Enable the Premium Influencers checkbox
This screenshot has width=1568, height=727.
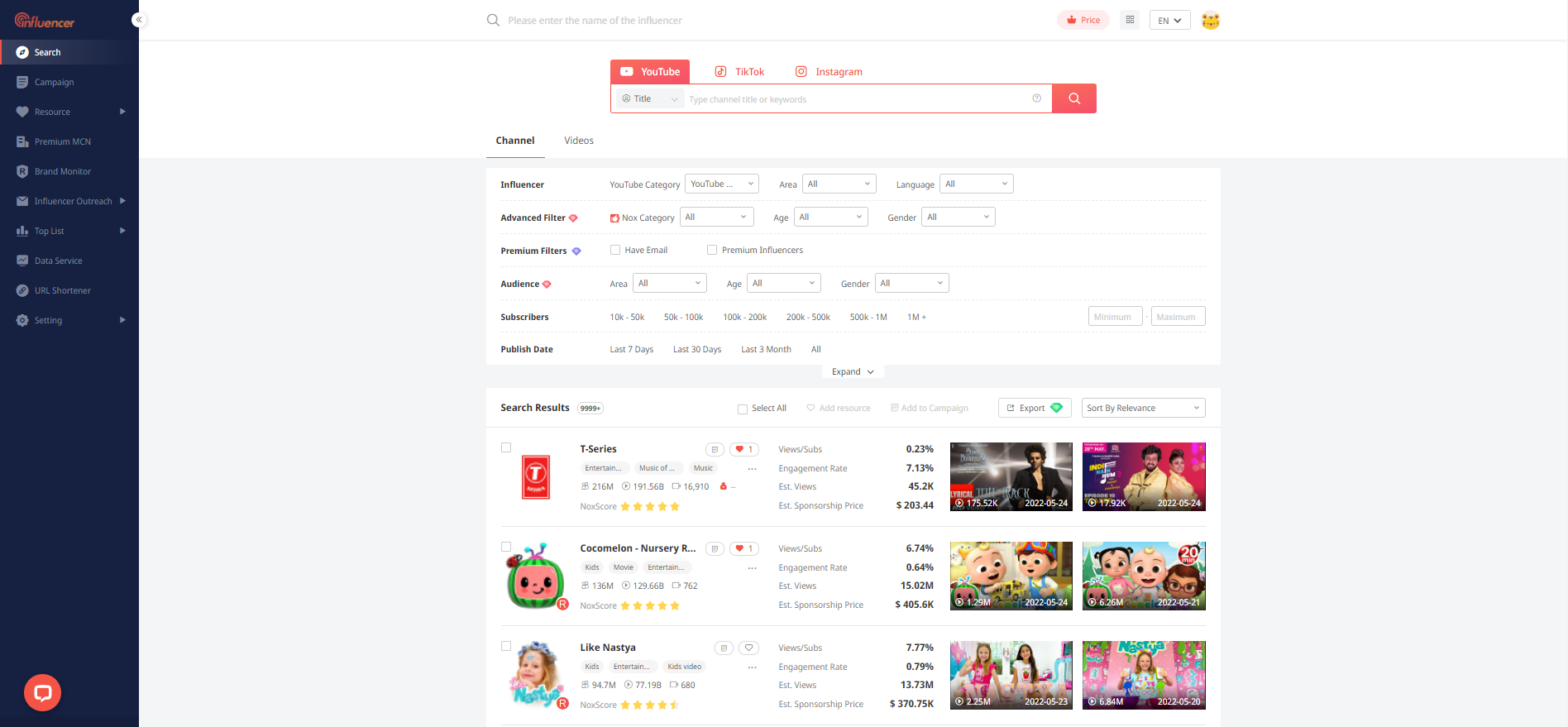point(712,250)
